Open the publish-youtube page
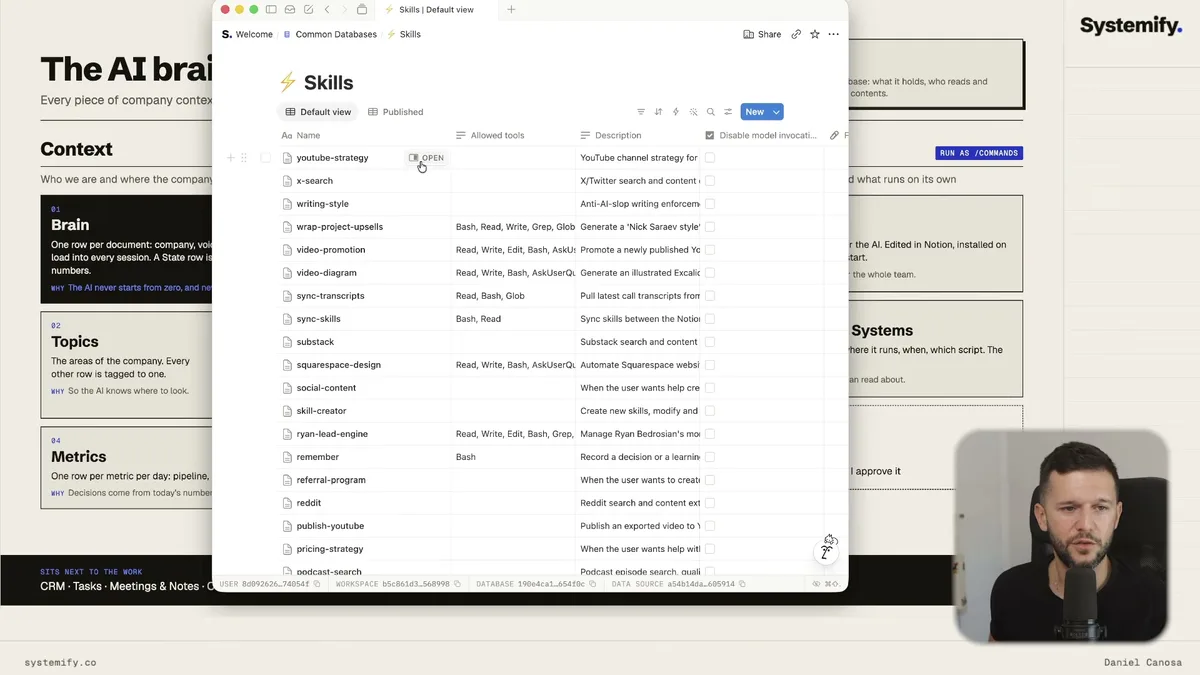This screenshot has height=675, width=1200. coord(330,526)
